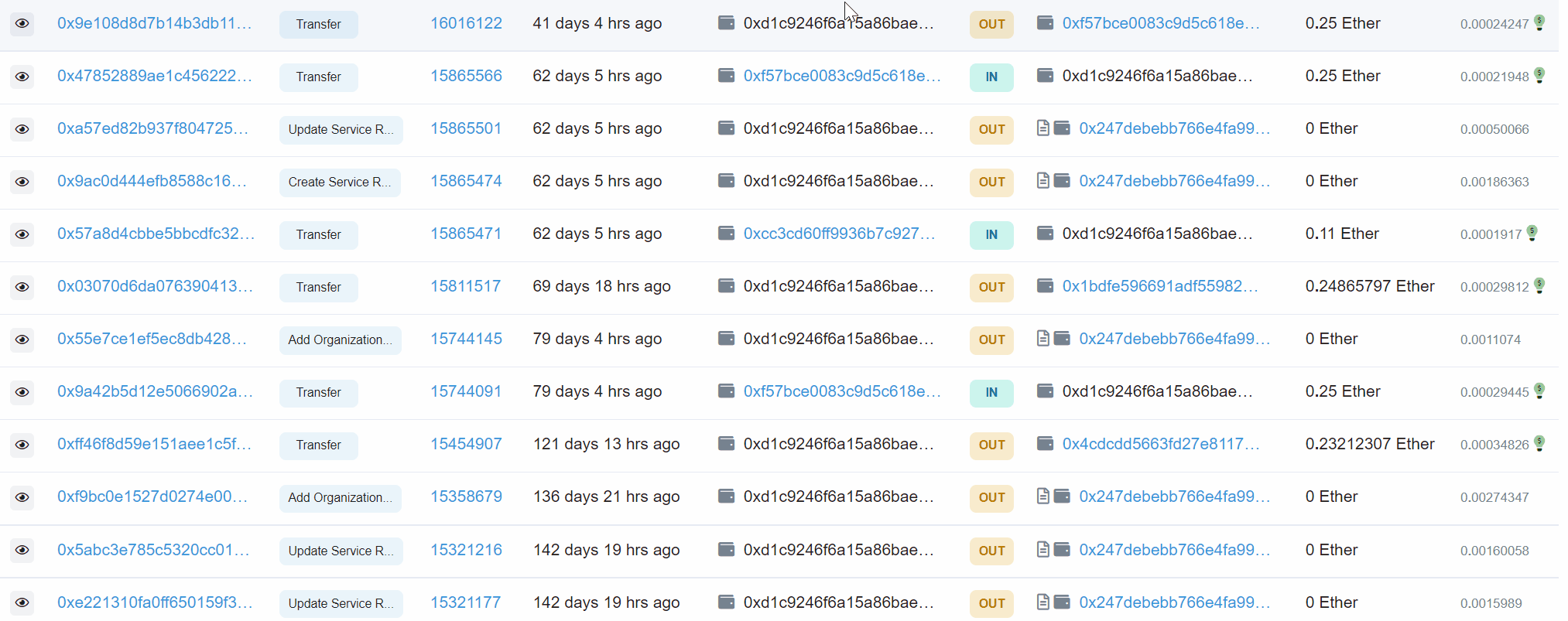Open block 15811517
1568x621 pixels.
pyautogui.click(x=465, y=286)
